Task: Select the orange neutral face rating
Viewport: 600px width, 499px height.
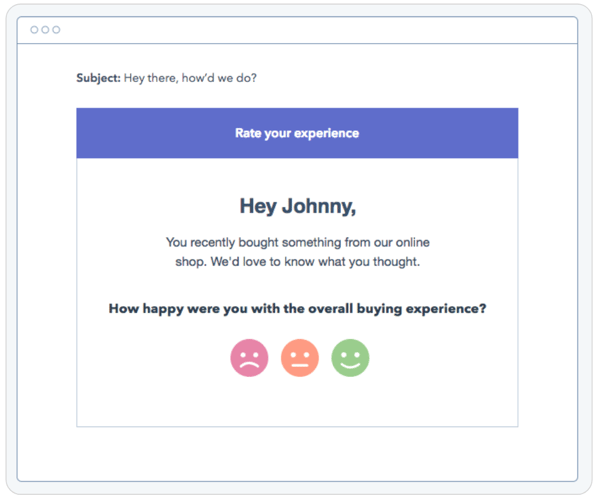Action: 299,357
